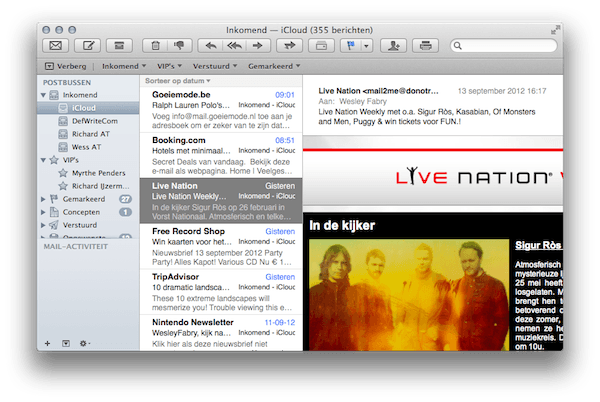
Task: Click the Gemarkeerd count badge 27
Action: [x=125, y=199]
